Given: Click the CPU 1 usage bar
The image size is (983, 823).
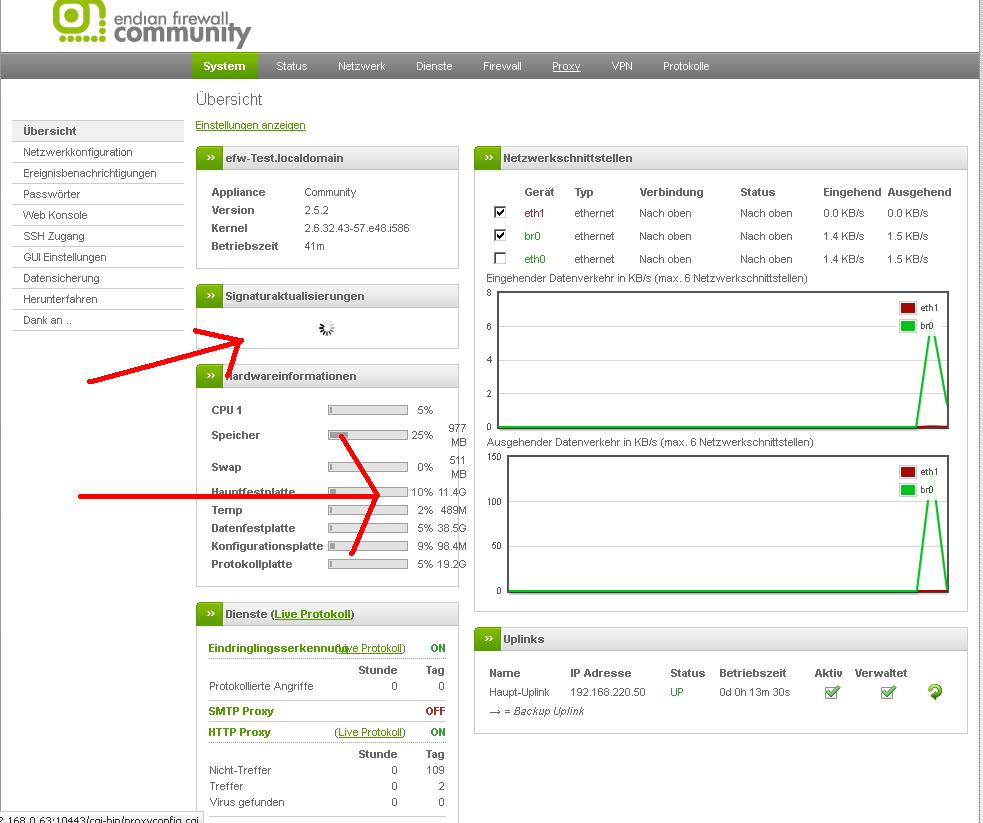Looking at the screenshot, I should pyautogui.click(x=368, y=410).
